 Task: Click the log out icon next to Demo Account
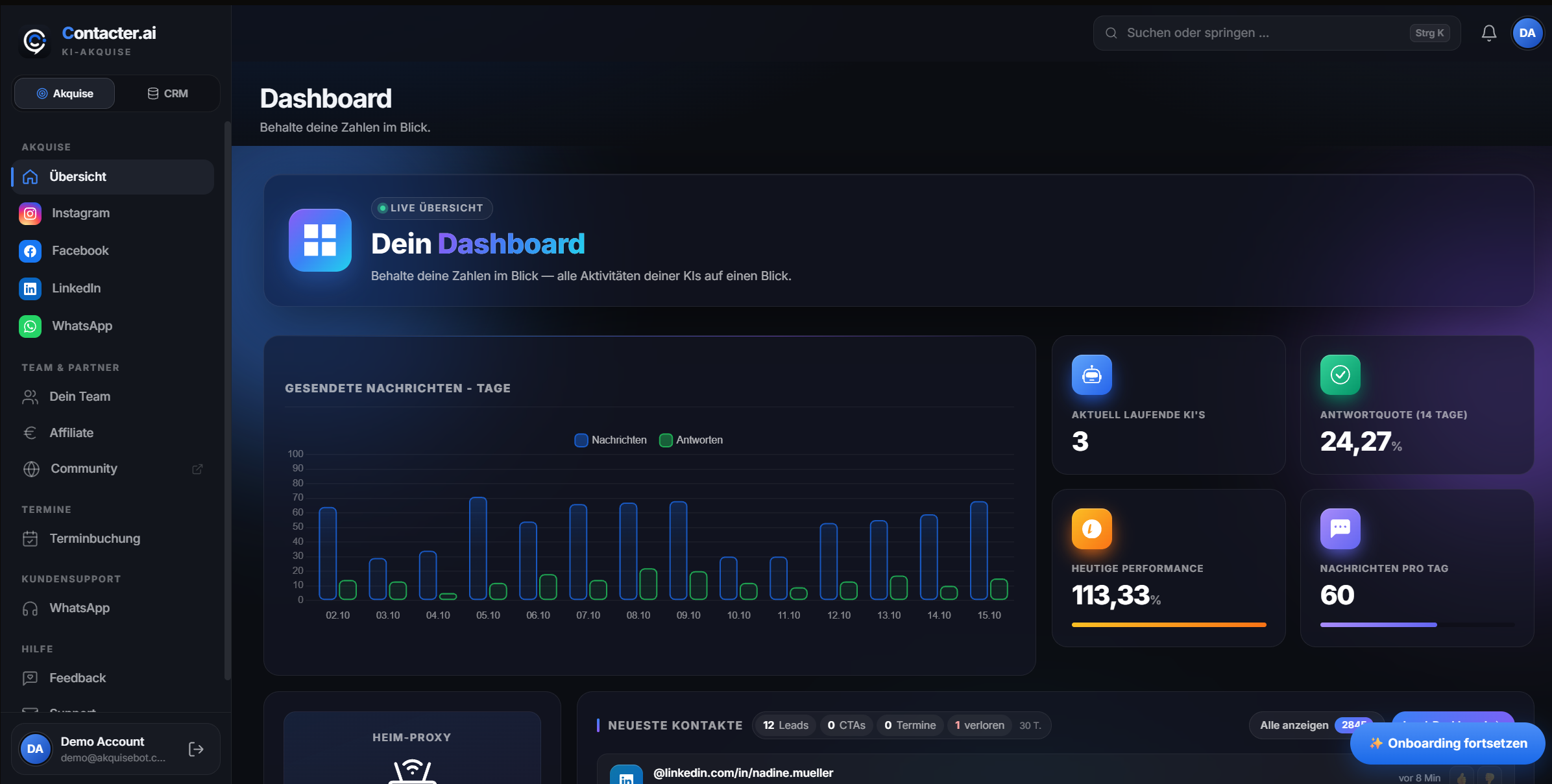click(x=196, y=750)
